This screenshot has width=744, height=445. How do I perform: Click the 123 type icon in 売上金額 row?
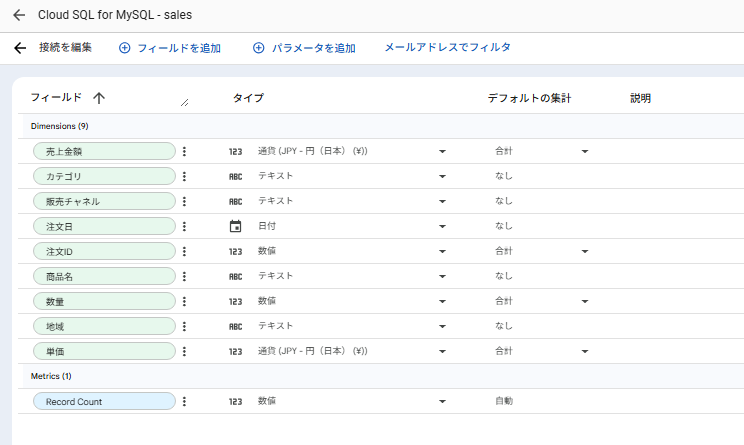coord(235,152)
